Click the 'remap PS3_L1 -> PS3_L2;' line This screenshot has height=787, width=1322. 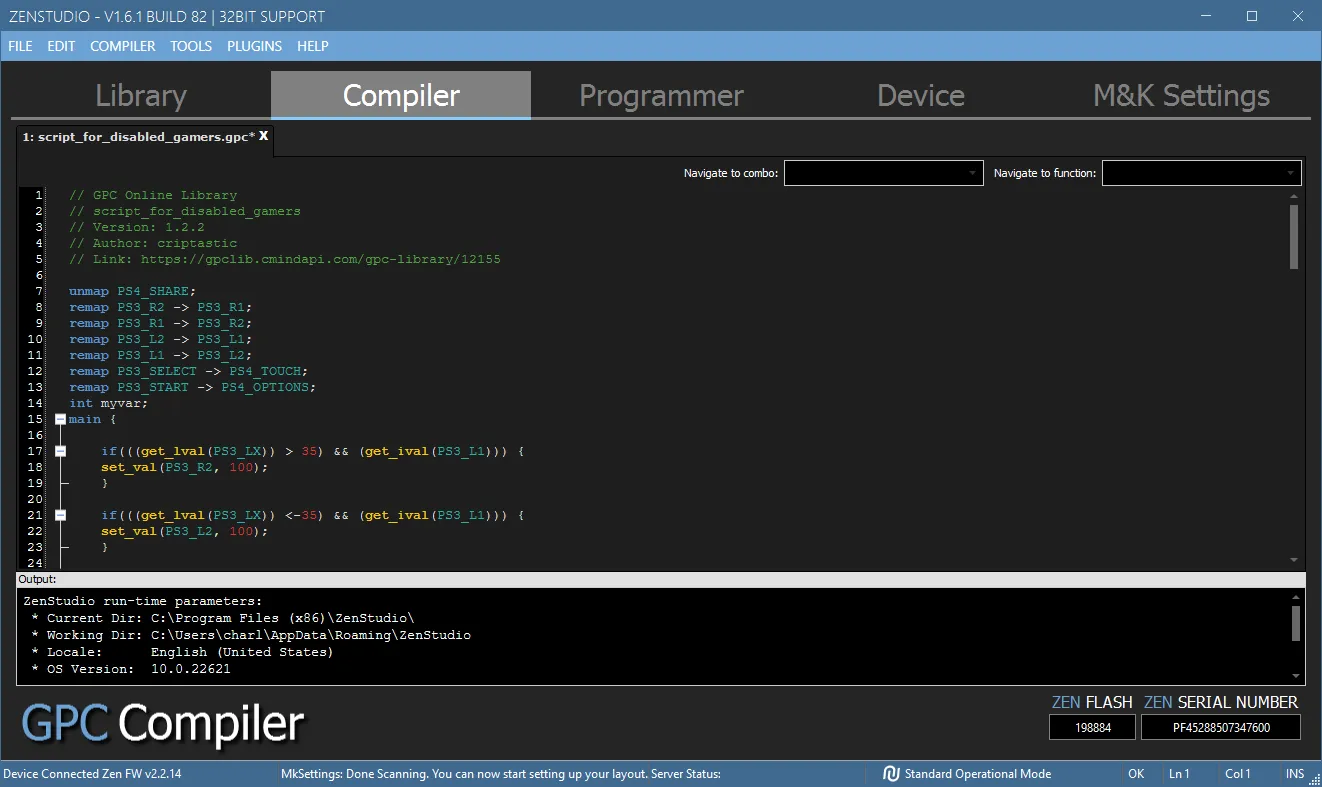click(x=161, y=355)
